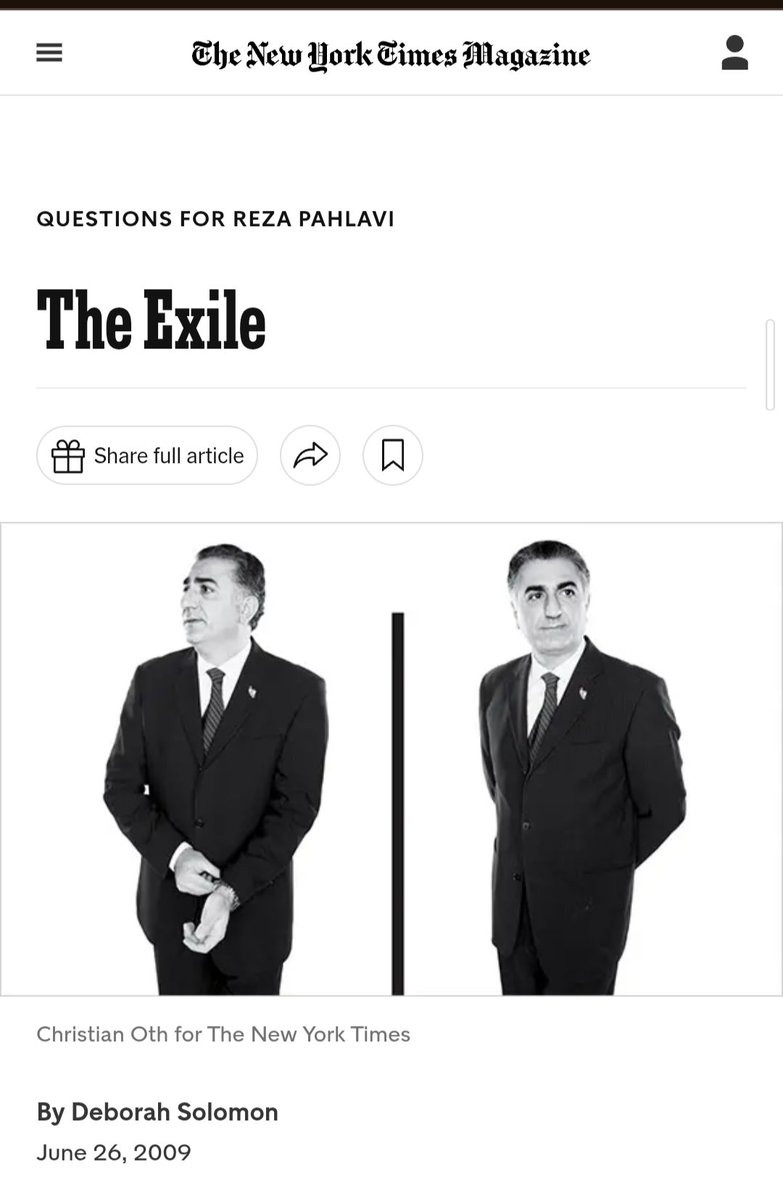Click the Christian Oth photographer name
Image resolution: width=783 pixels, height=1200 pixels.
[x=103, y=1034]
